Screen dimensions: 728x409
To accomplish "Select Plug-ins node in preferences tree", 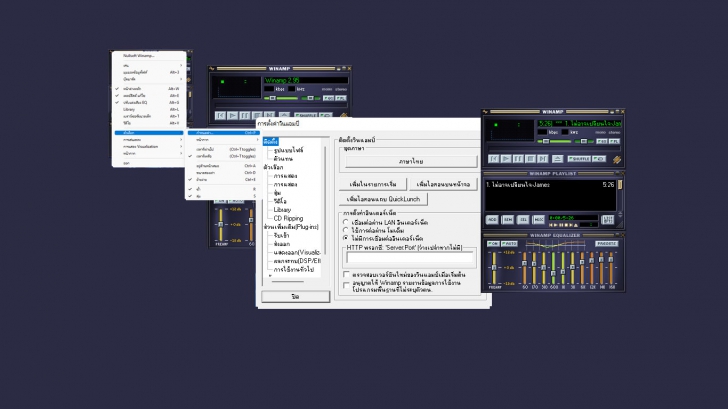I will [x=291, y=227].
